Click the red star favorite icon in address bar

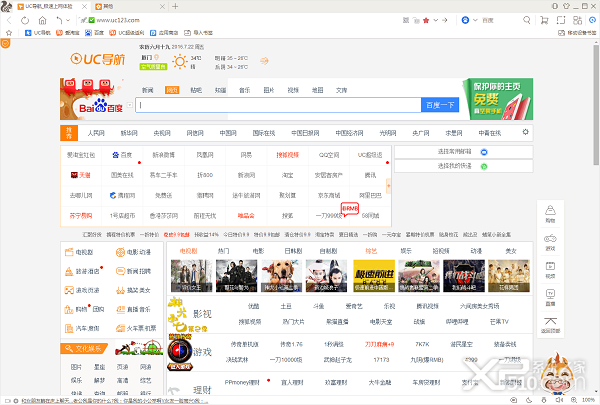(x=426, y=20)
